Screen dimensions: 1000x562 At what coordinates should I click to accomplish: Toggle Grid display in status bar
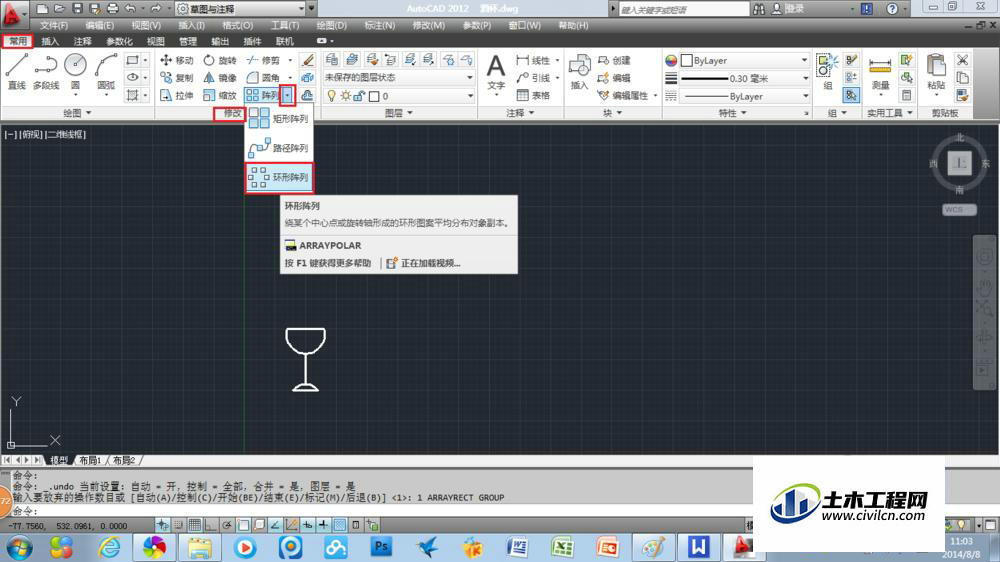pyautogui.click(x=195, y=525)
